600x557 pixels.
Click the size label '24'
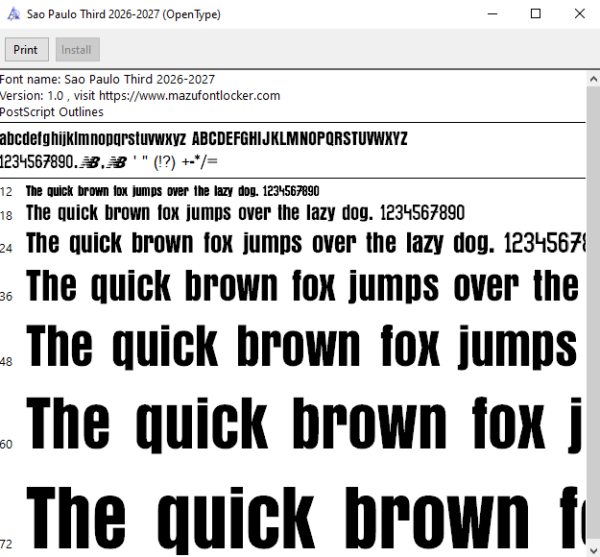point(6,249)
